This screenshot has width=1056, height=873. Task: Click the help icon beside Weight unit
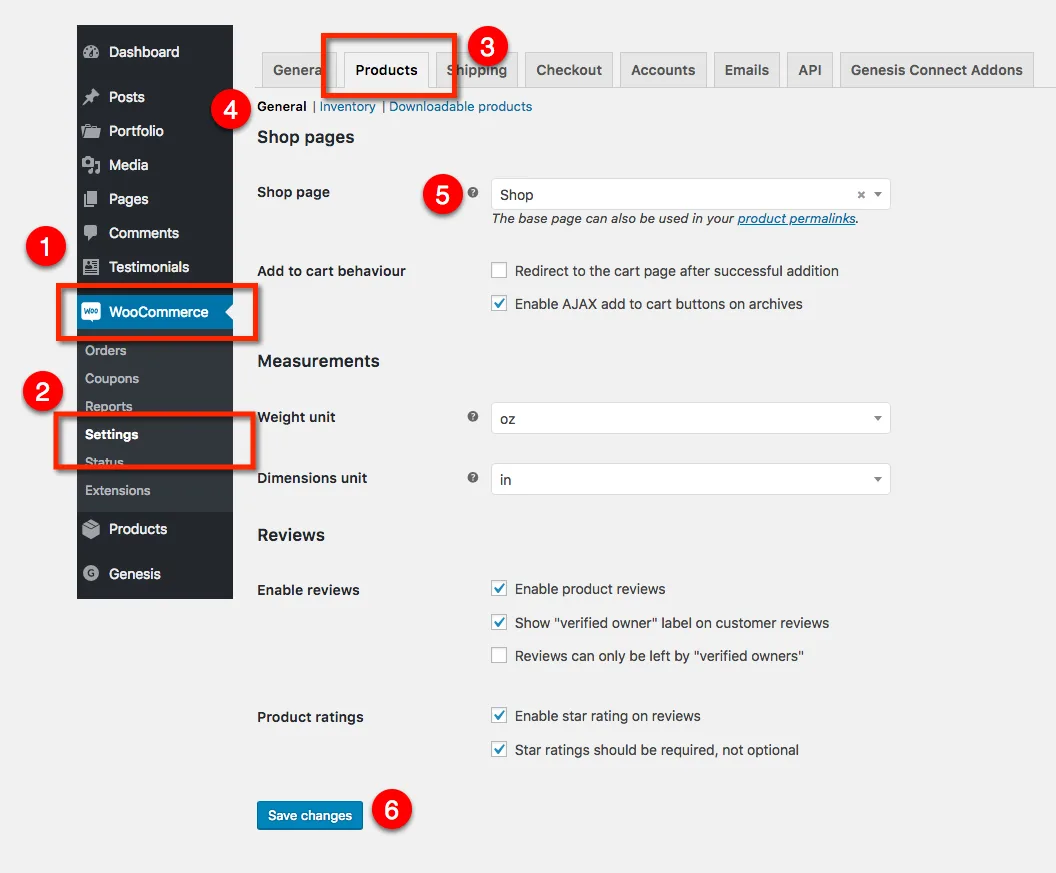tap(473, 416)
